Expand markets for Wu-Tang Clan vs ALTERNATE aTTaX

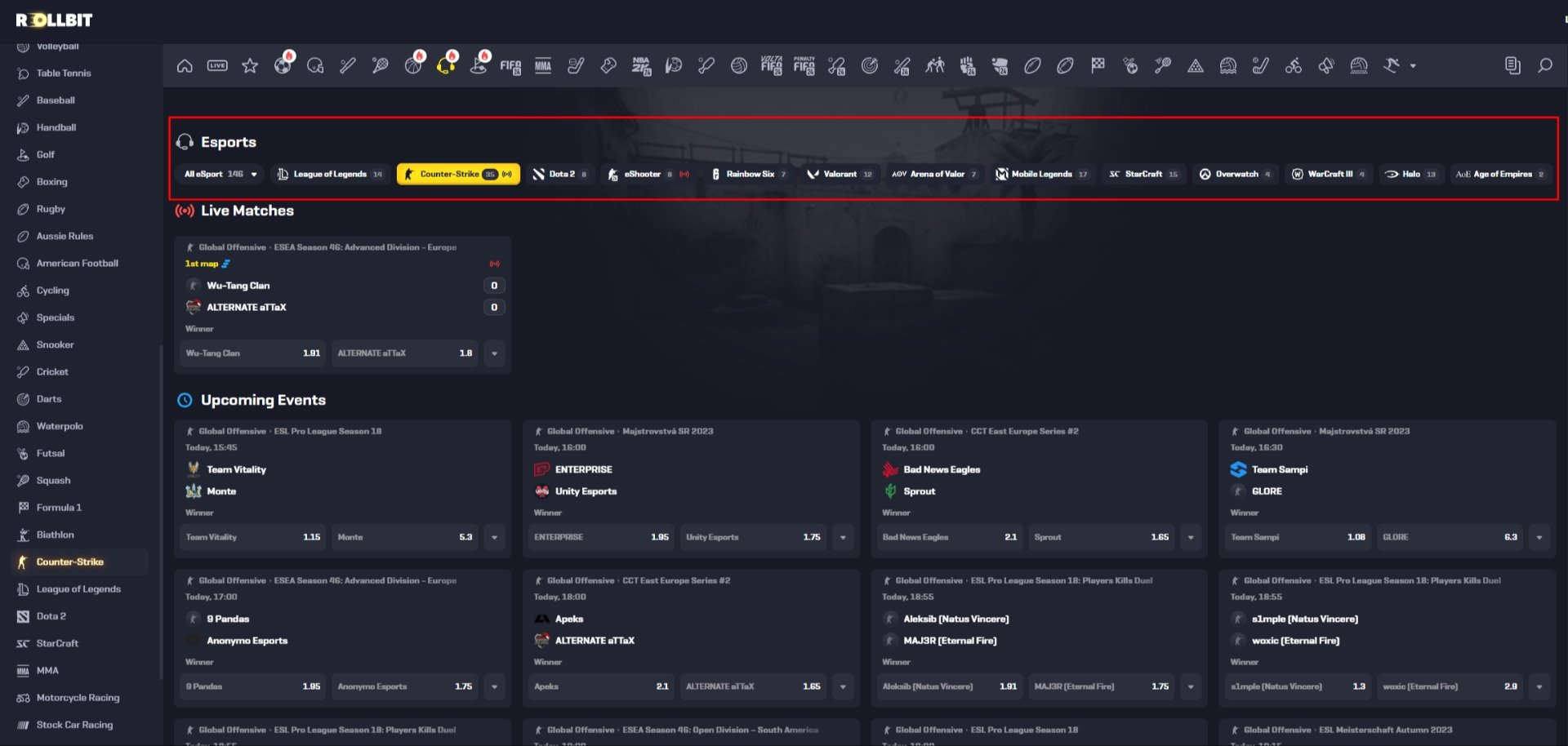point(494,353)
